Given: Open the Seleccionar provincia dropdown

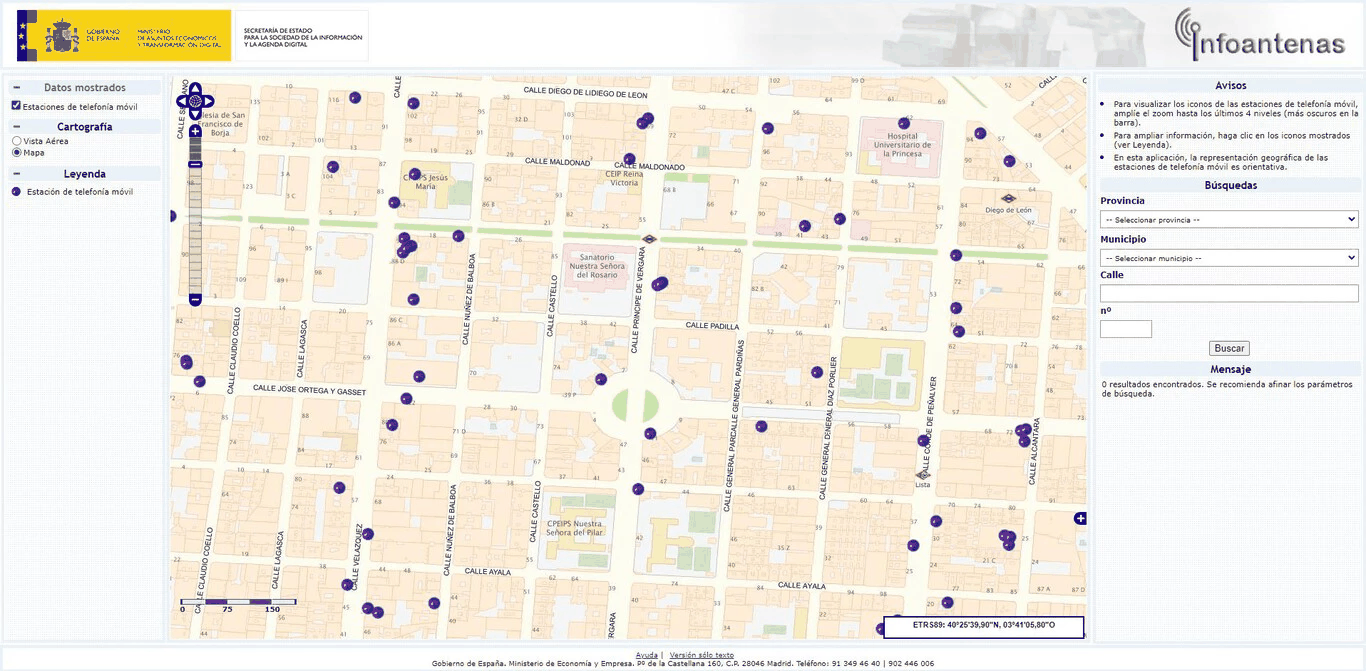Looking at the screenshot, I should coord(1229,219).
